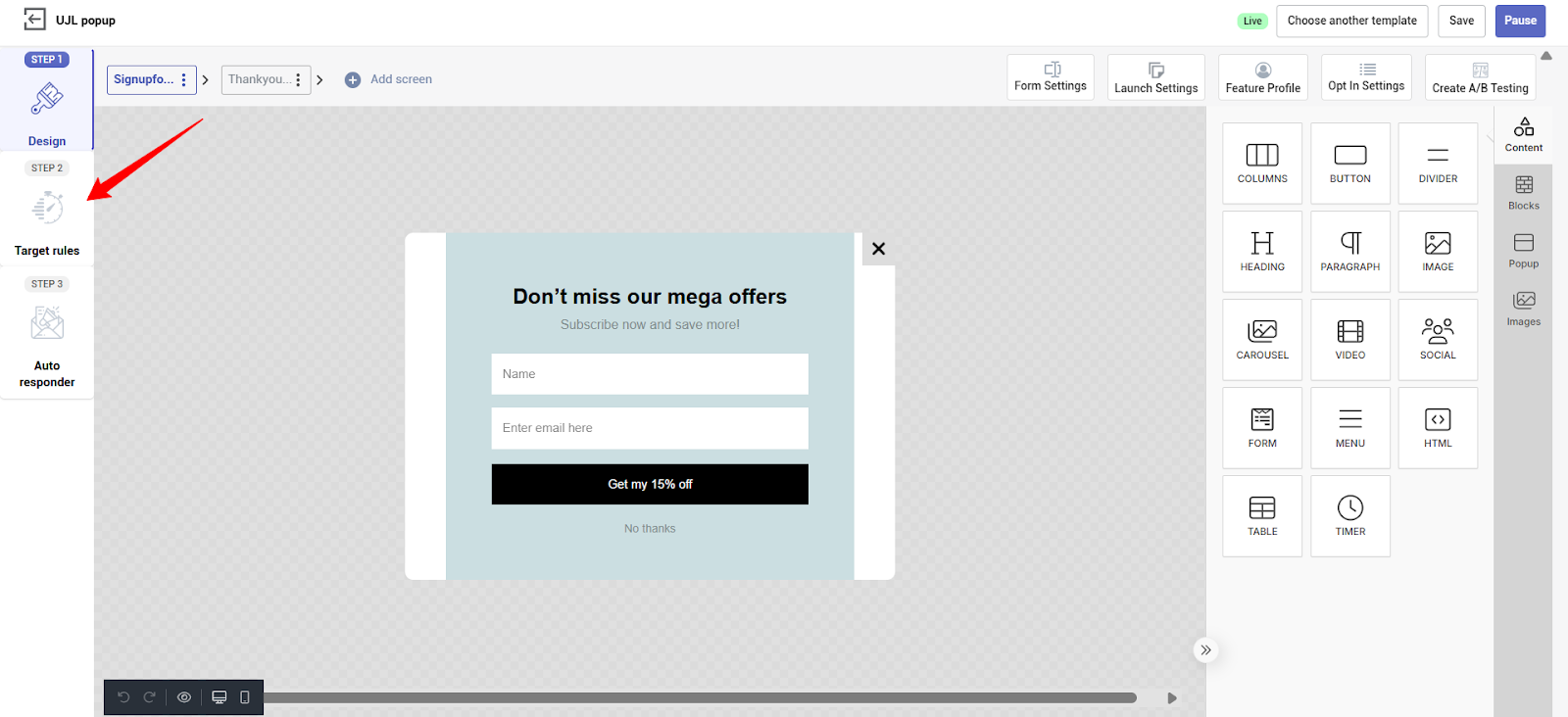Switch to mobile preview mode
1568x717 pixels.
pyautogui.click(x=245, y=697)
